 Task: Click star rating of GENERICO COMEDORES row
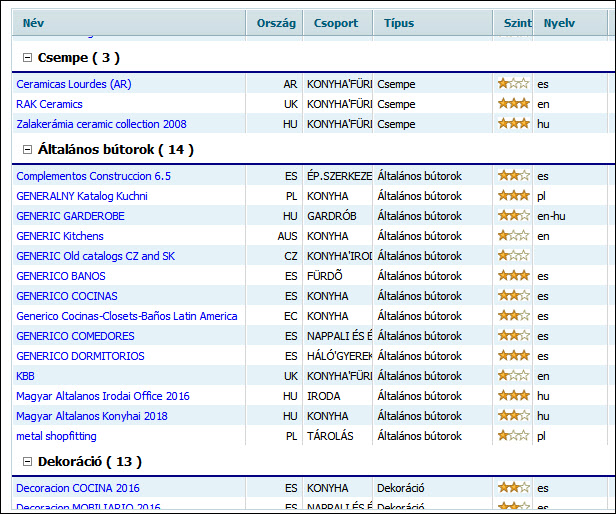pos(513,336)
